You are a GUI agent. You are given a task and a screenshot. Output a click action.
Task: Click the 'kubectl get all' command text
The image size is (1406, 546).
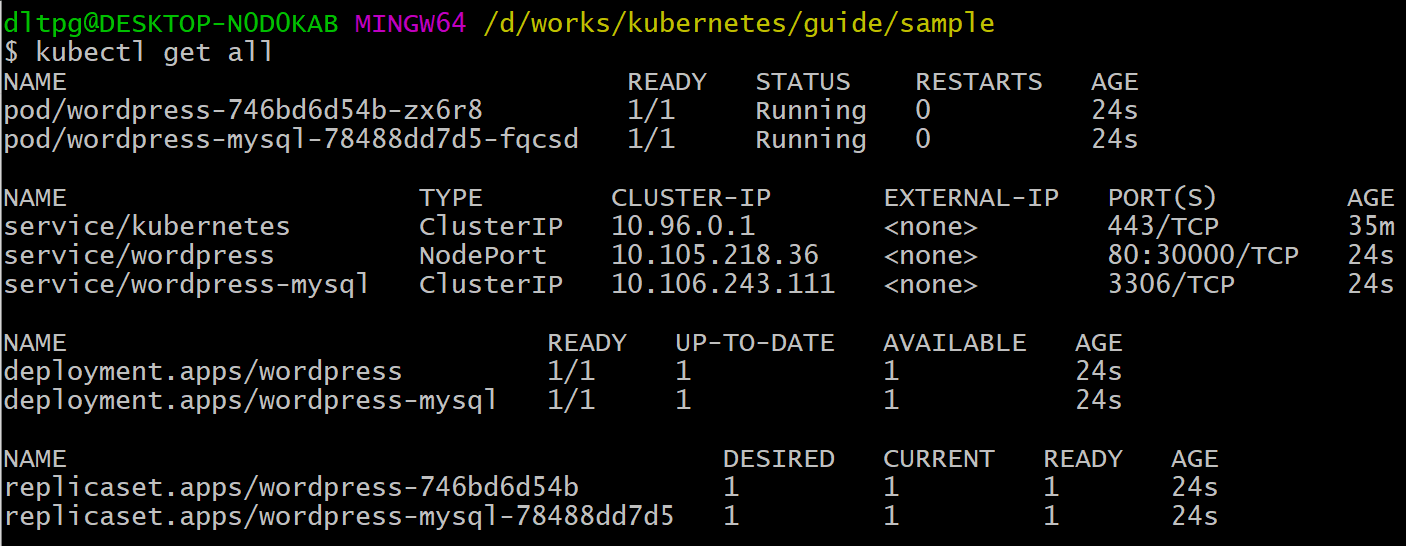coord(155,52)
